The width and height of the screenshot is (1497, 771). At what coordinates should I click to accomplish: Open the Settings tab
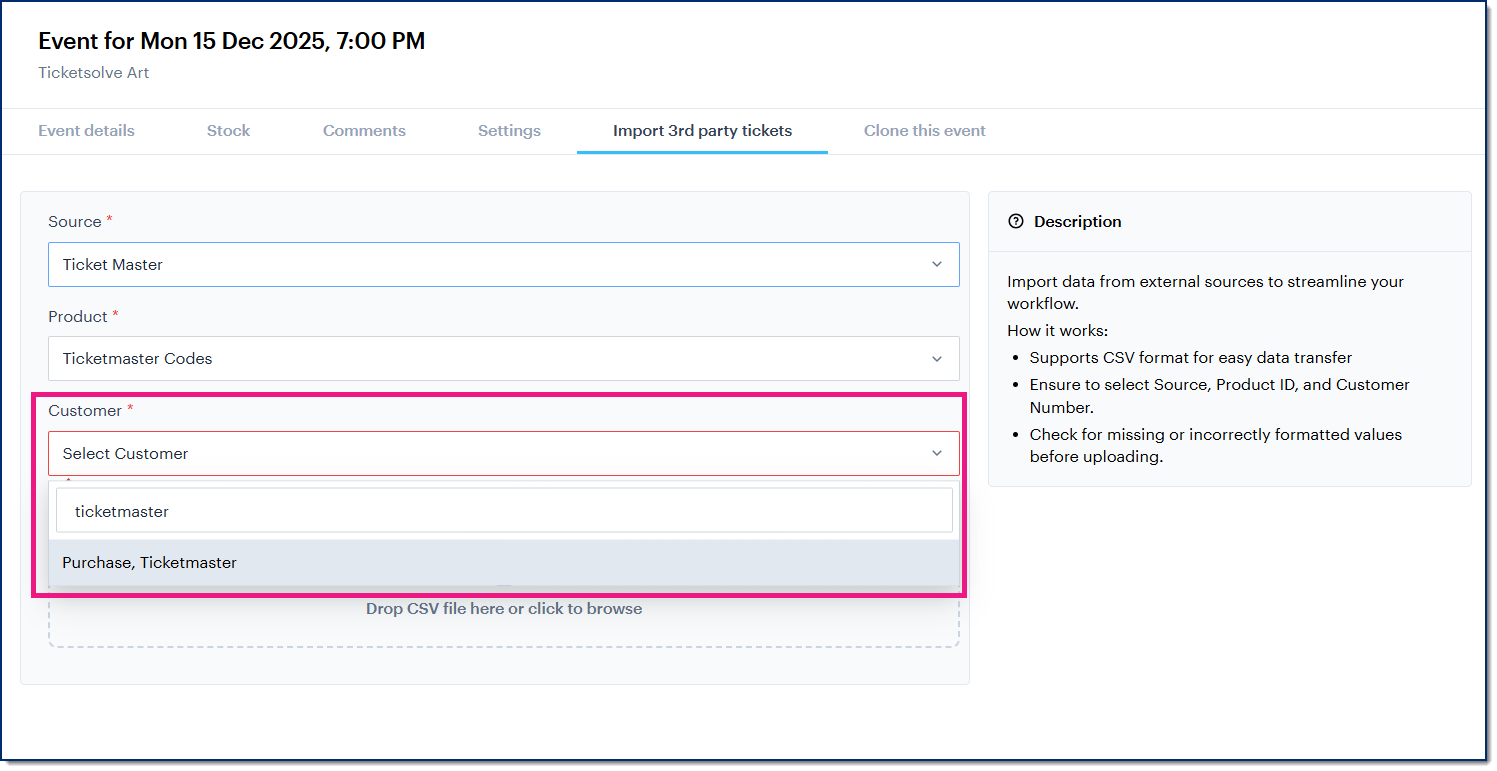[509, 131]
